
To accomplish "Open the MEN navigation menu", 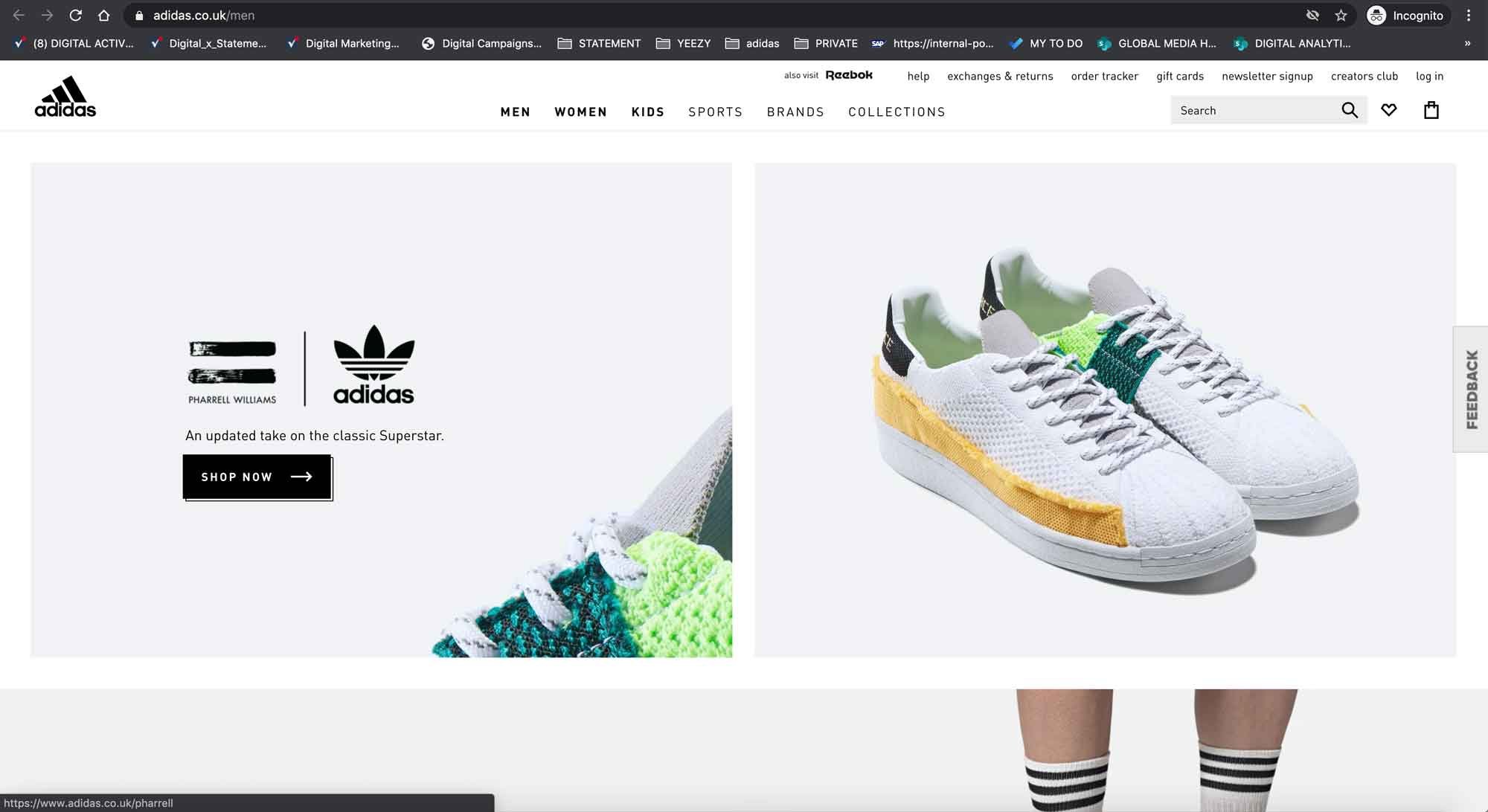I will pos(516,112).
